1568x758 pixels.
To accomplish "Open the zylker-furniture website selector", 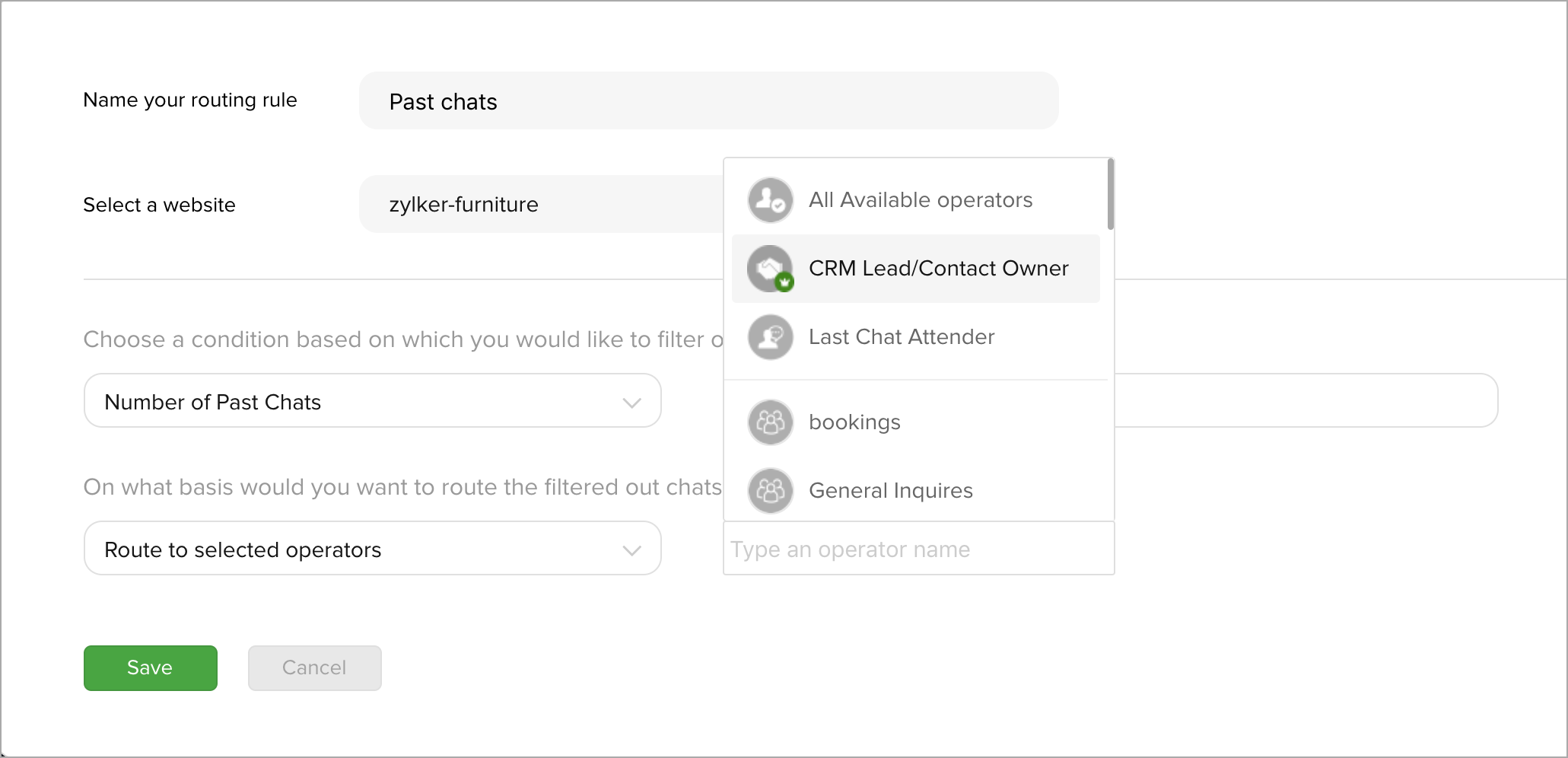I will [x=541, y=204].
